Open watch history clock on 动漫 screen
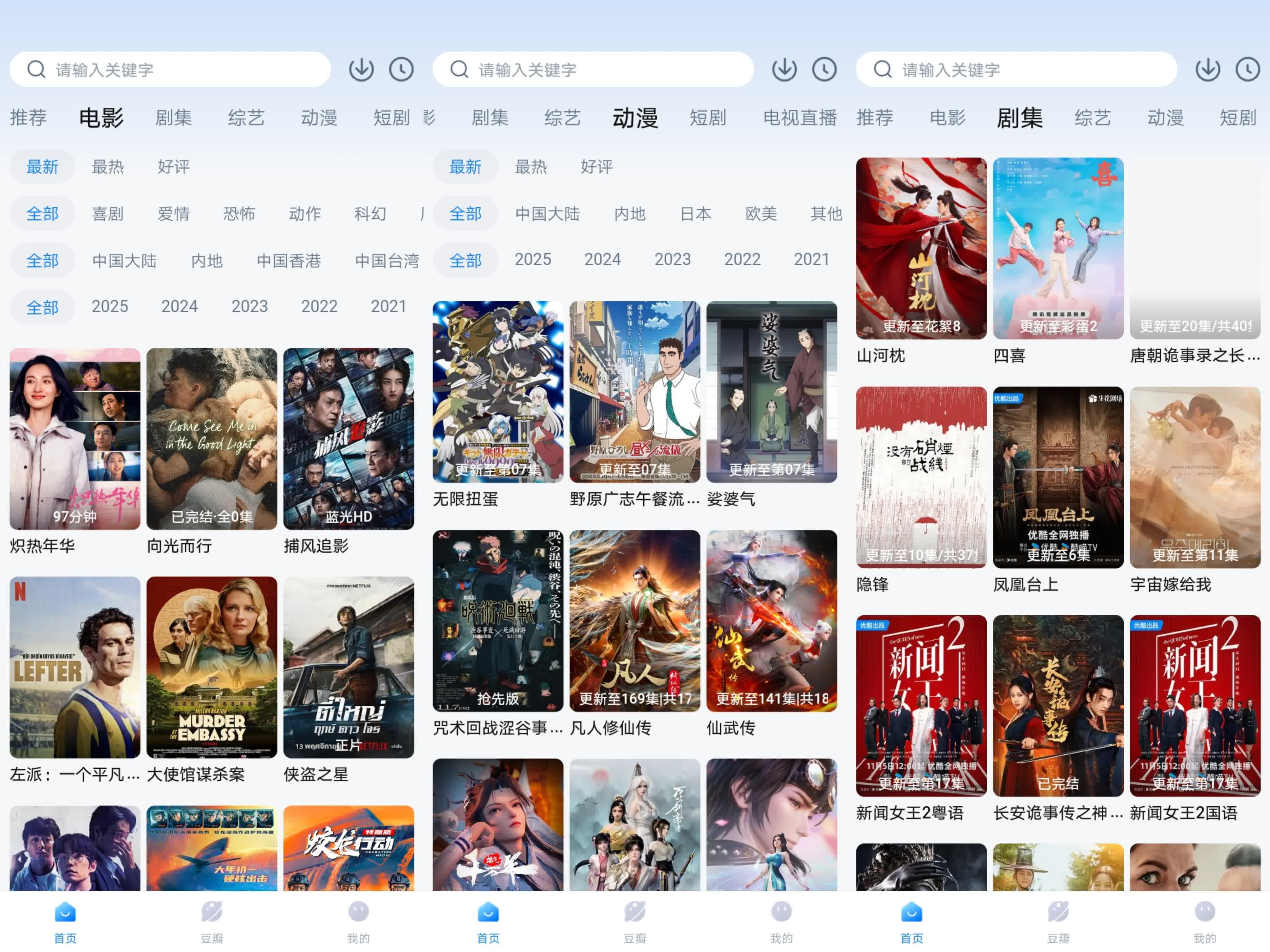This screenshot has width=1270, height=952. pyautogui.click(x=824, y=69)
